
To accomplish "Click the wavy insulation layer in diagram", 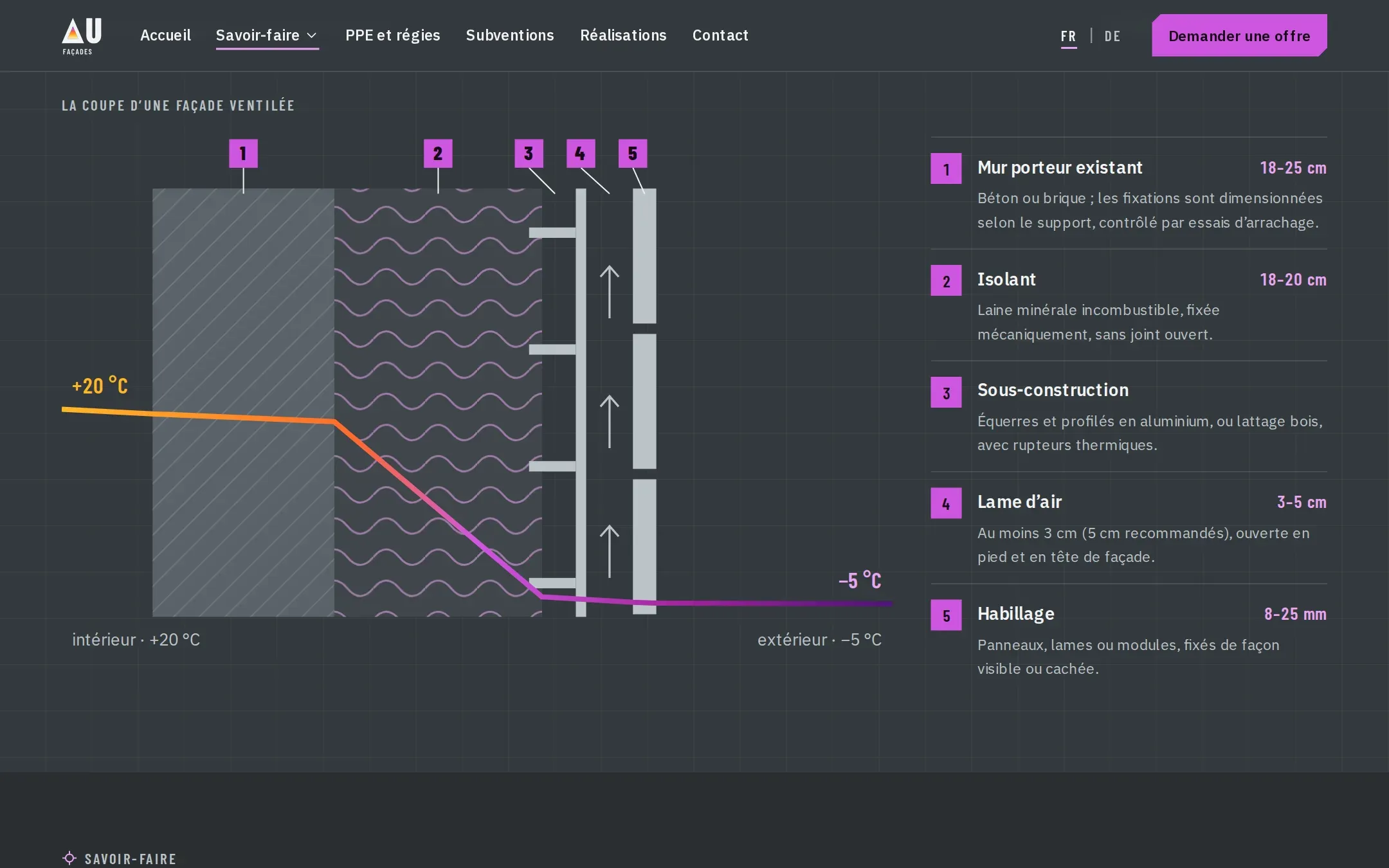I will click(438, 402).
